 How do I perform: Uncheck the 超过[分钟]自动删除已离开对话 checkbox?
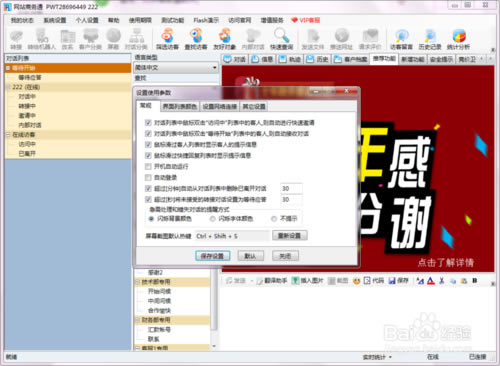148,189
